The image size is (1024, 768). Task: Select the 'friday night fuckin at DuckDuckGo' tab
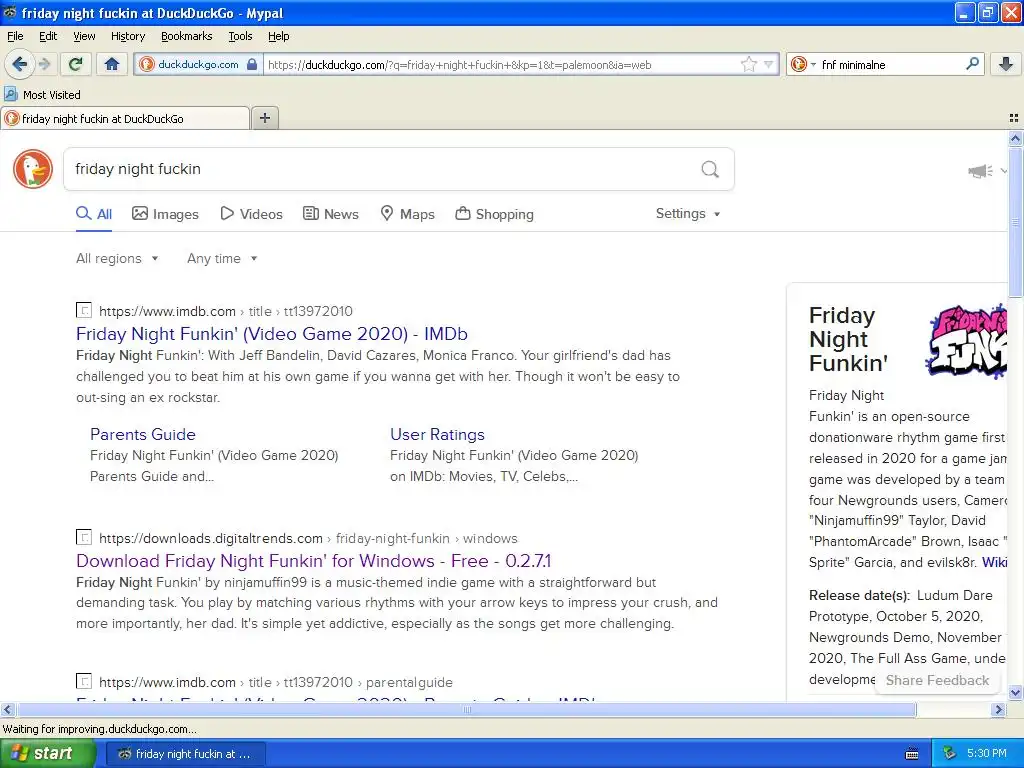click(125, 118)
